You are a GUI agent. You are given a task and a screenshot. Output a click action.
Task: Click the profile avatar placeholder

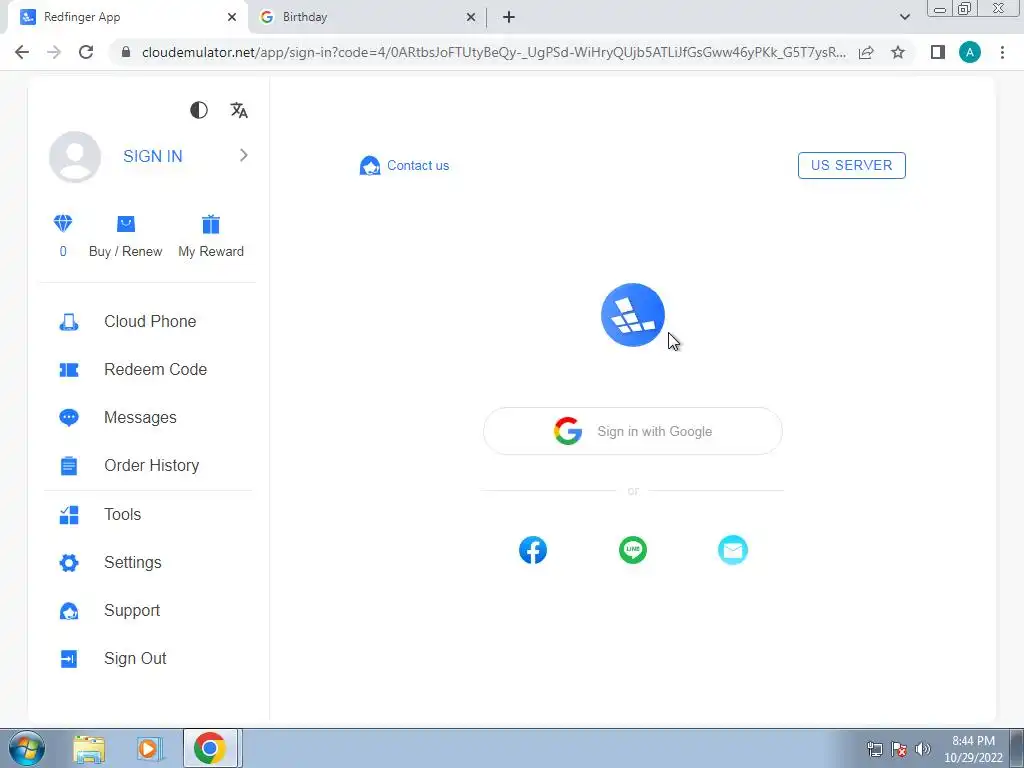tap(75, 157)
